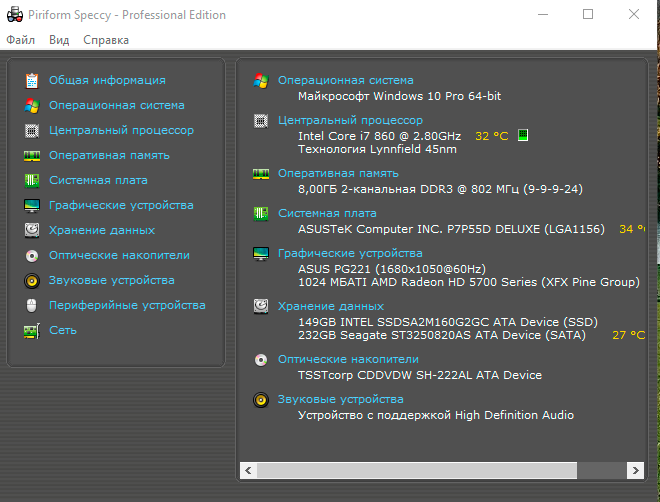Viewport: 660px width, 502px height.
Task: Click the 27 °C drive temperature
Action: [x=628, y=335]
